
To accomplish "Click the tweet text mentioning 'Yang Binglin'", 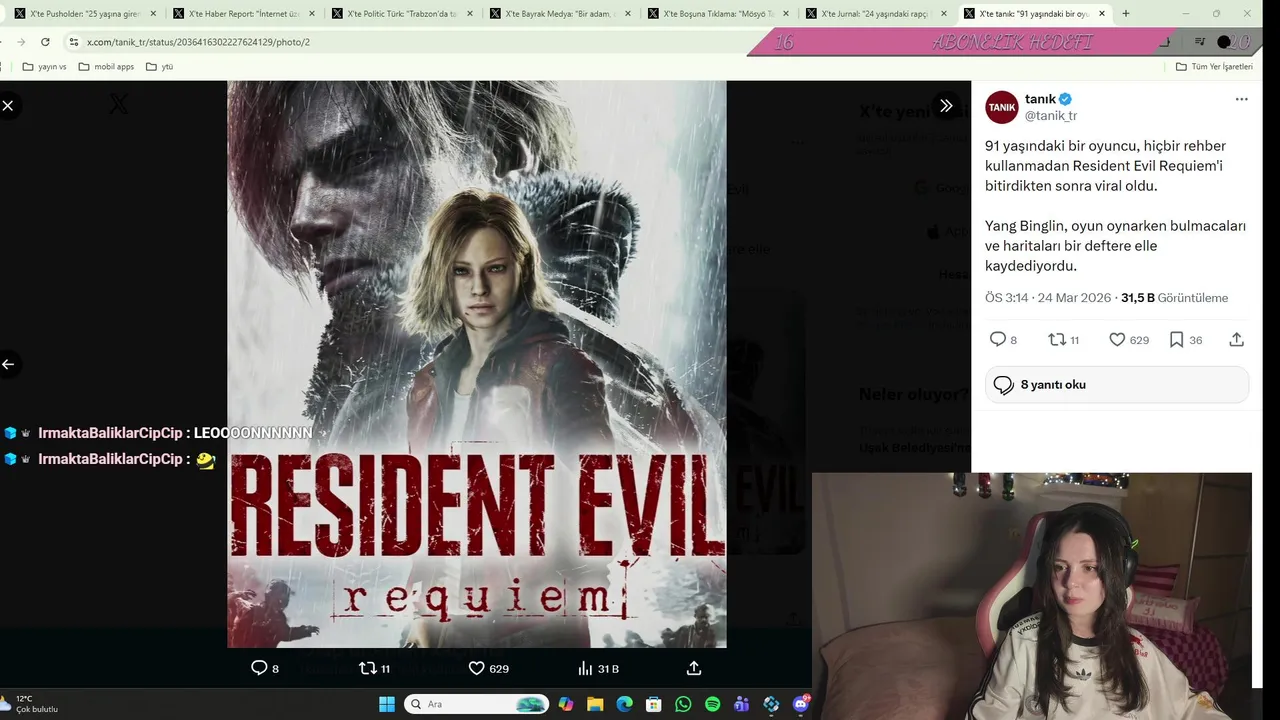I will click(1115, 246).
